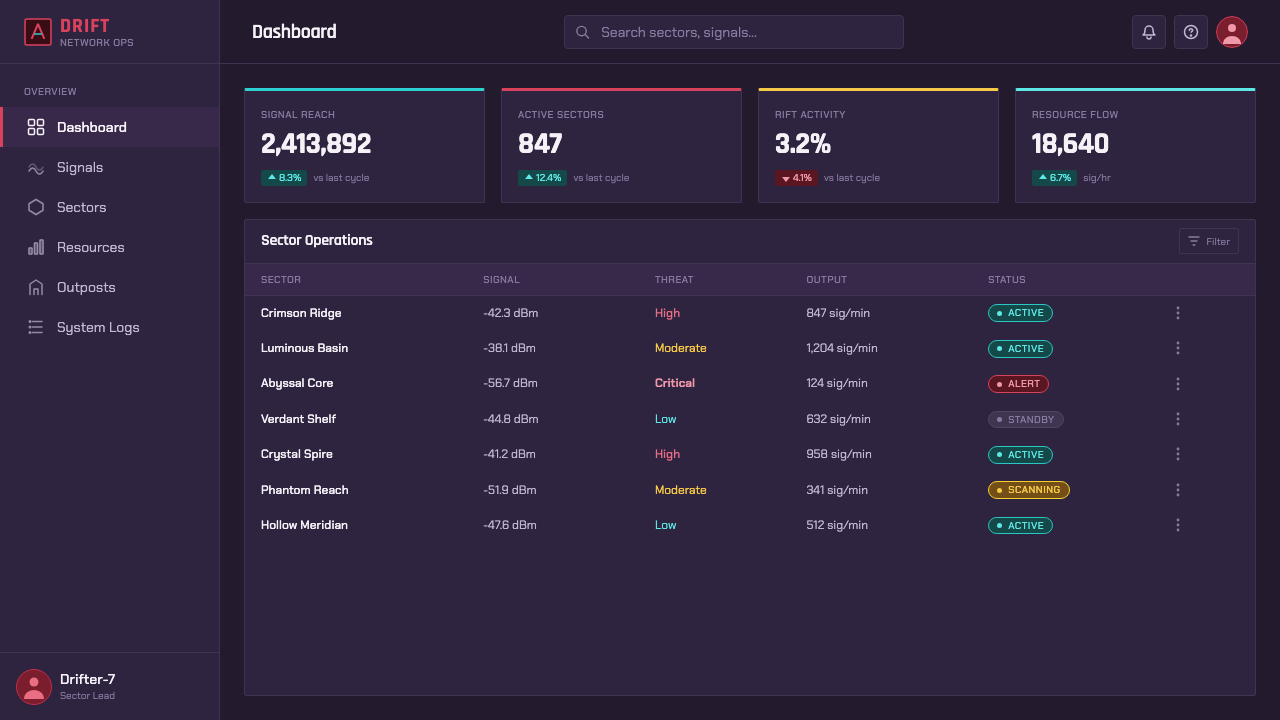This screenshot has width=1280, height=720.
Task: Click the 8.3% change badge
Action: pyautogui.click(x=284, y=178)
